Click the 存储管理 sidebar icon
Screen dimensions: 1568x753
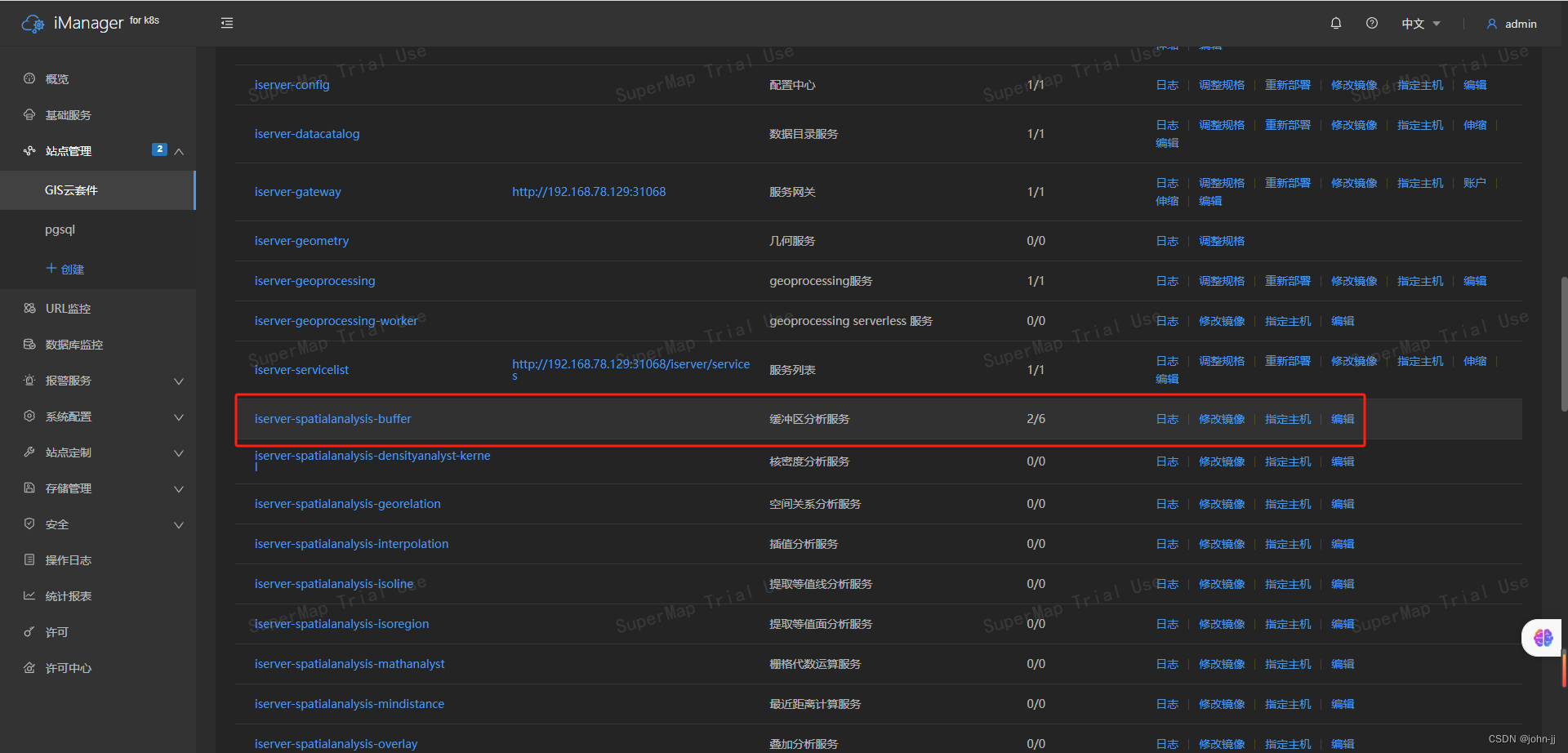[x=29, y=488]
